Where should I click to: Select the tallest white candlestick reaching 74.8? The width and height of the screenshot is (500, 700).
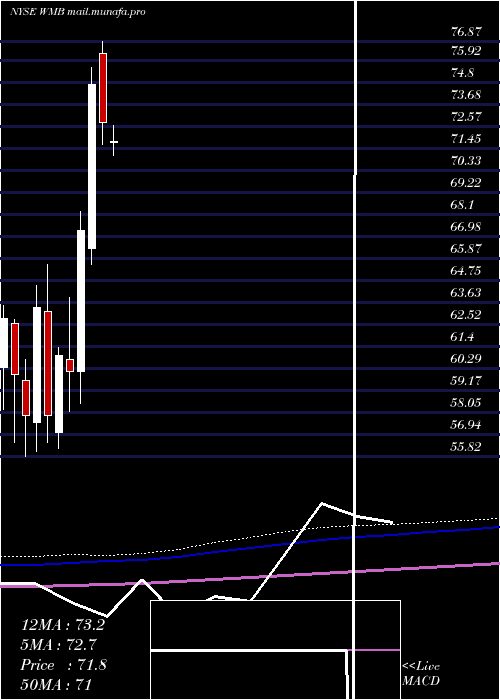92,166
